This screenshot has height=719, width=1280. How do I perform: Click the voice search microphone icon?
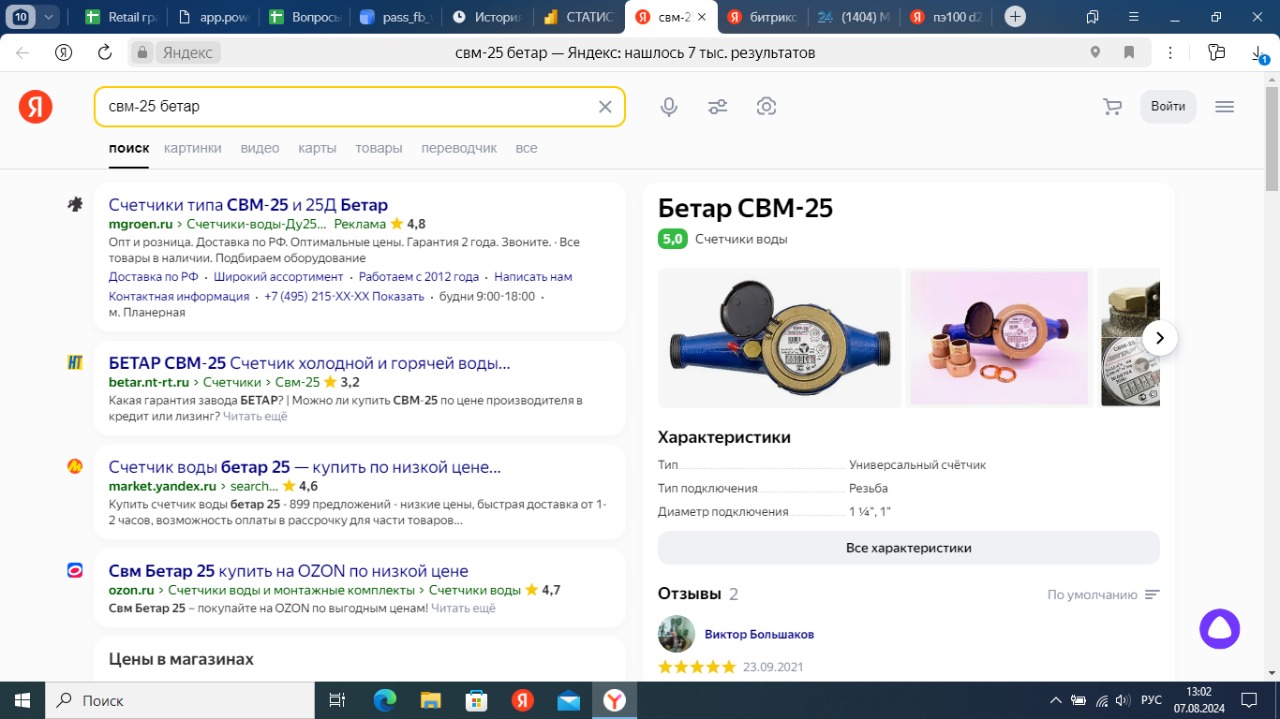669,107
